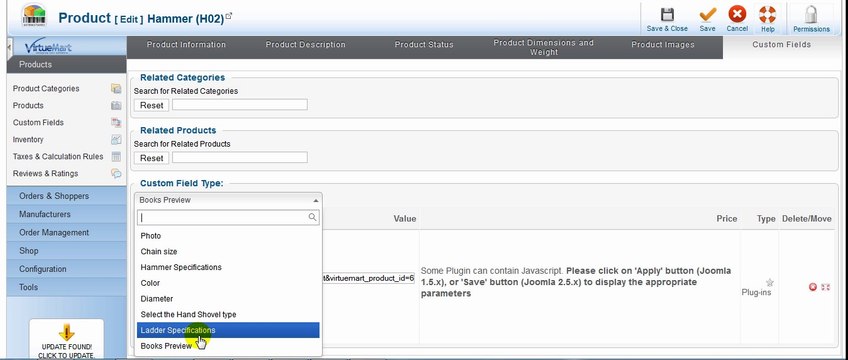Image resolution: width=848 pixels, height=360 pixels.
Task: Choose Hammer Specifications option
Action: click(x=228, y=267)
